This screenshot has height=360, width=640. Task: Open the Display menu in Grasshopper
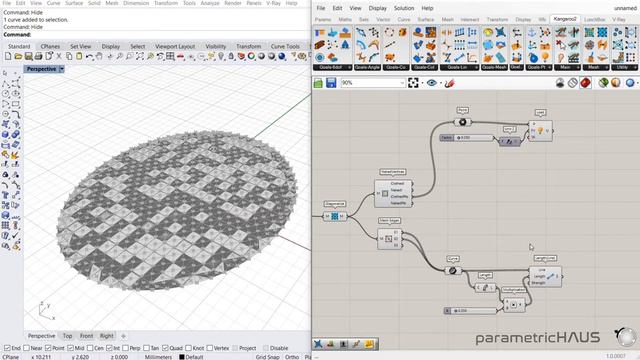click(x=378, y=8)
